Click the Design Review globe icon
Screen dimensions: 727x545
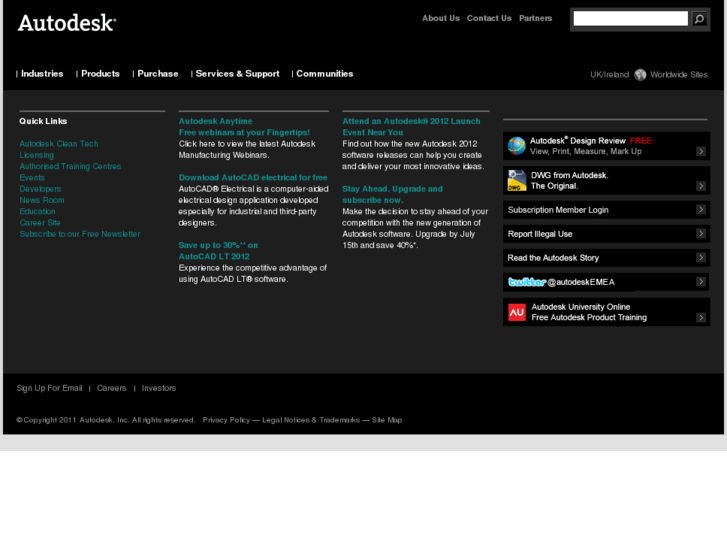point(517,146)
